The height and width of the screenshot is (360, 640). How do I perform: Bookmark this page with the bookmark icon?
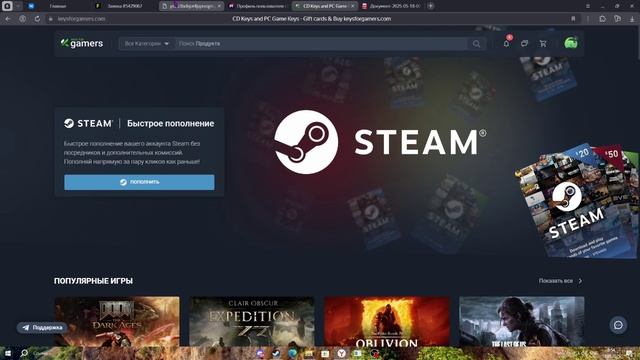pyautogui.click(x=573, y=19)
